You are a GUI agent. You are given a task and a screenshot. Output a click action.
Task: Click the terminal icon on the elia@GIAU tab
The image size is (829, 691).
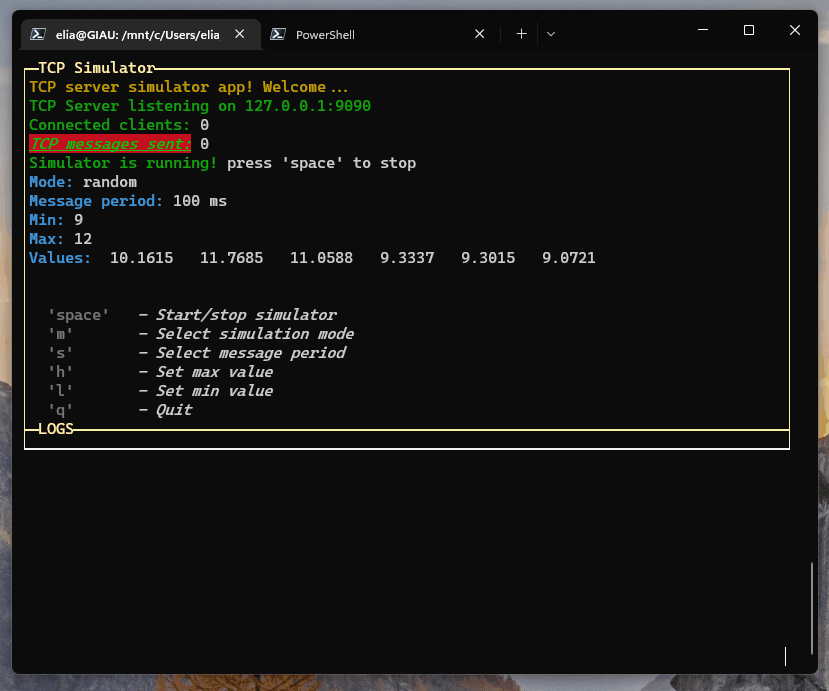click(x=38, y=34)
